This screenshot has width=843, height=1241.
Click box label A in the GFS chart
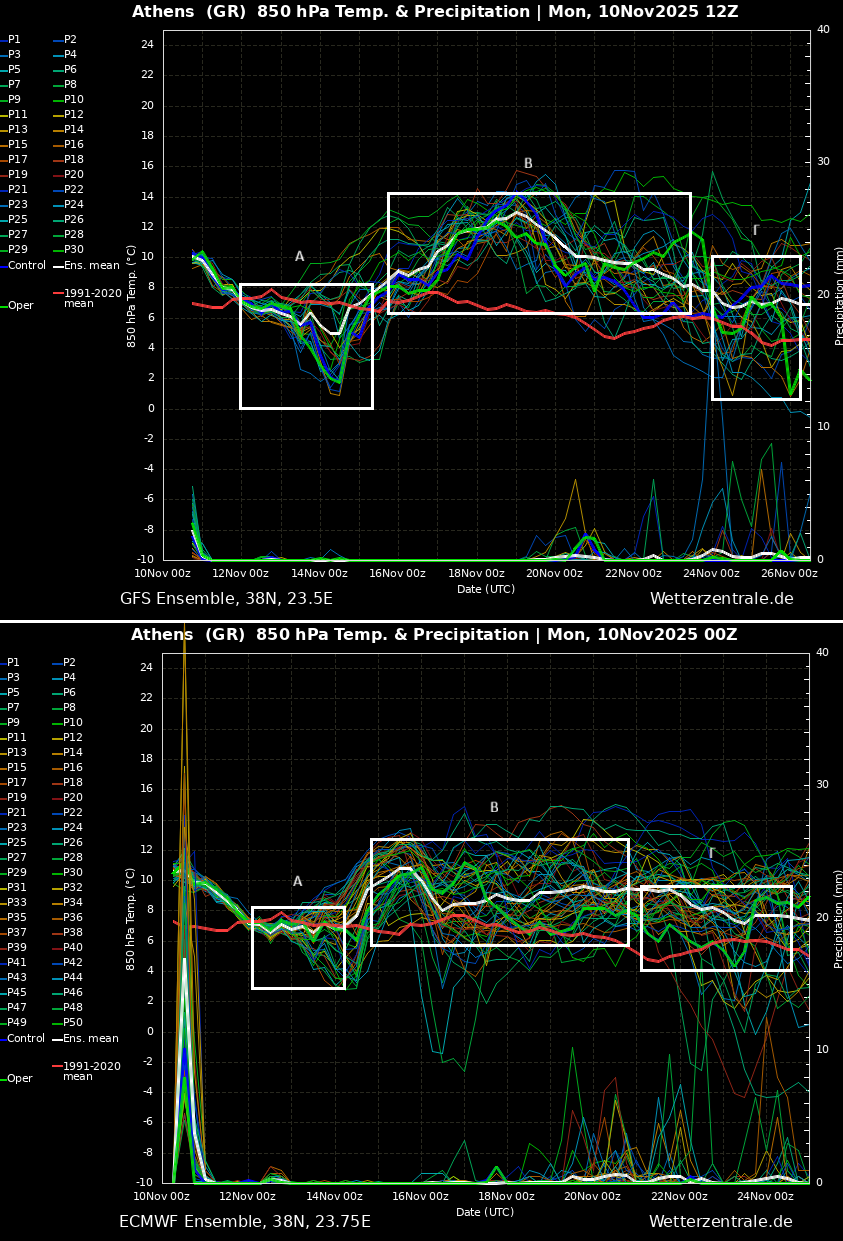[299, 257]
